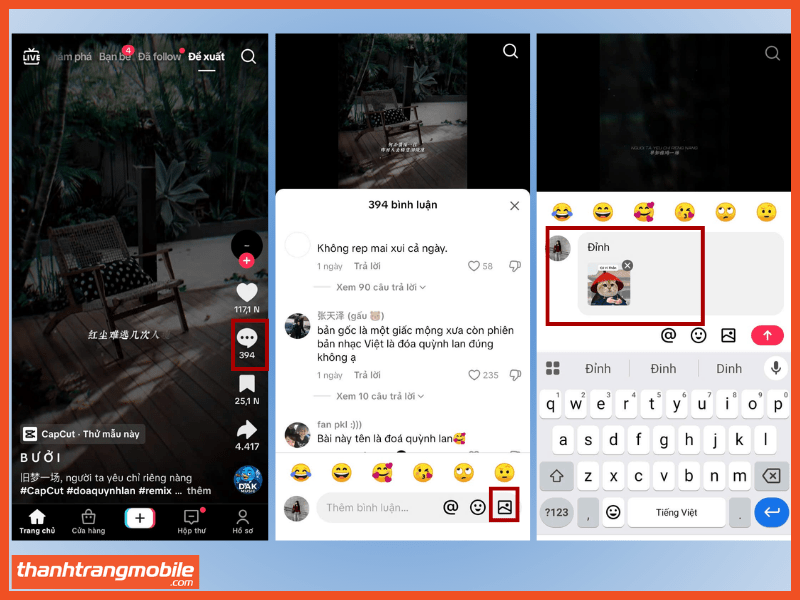Dislike the comment with 235 likes

tap(515, 375)
